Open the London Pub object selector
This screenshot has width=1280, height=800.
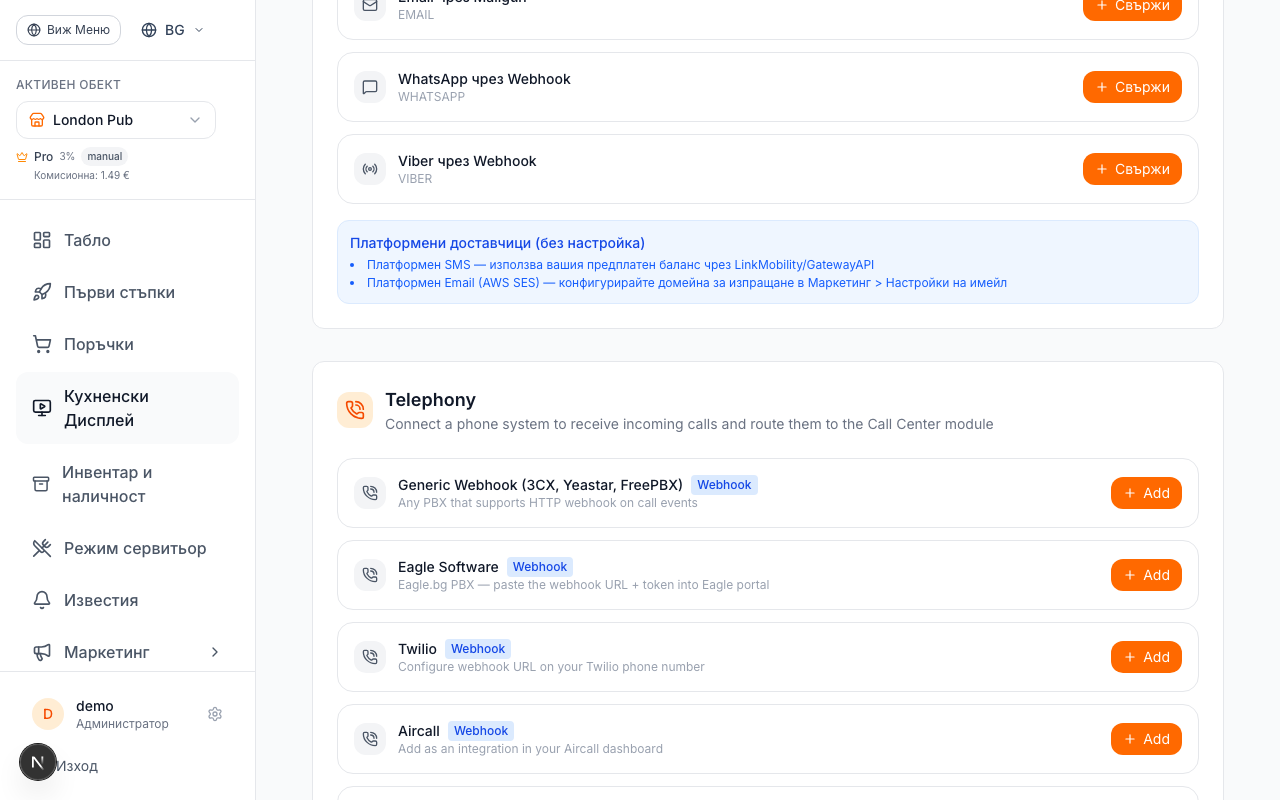pyautogui.click(x=115, y=120)
